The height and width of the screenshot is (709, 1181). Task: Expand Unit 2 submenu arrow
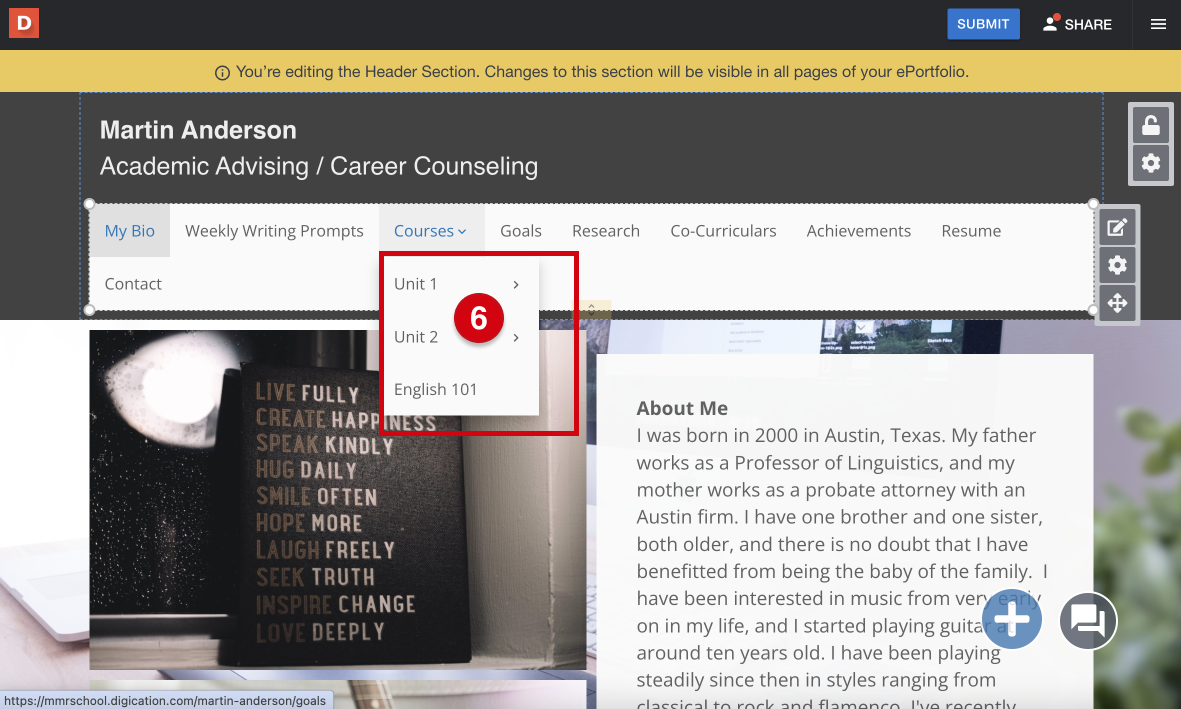[516, 337]
